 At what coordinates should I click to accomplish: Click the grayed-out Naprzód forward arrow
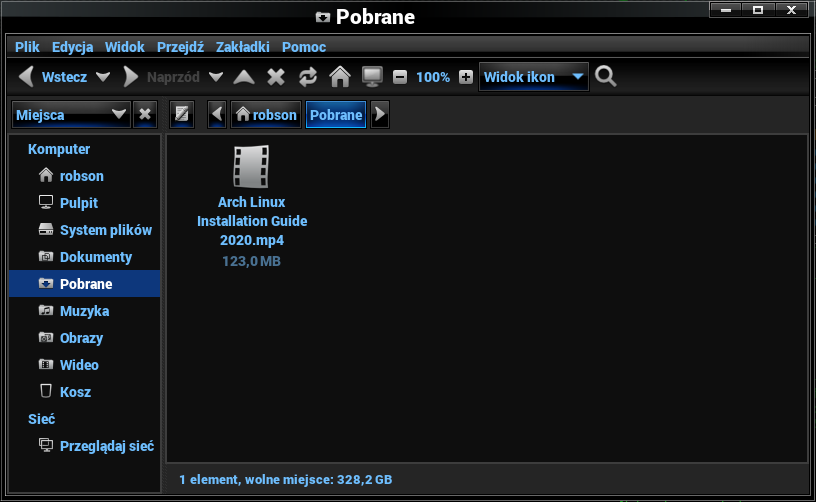[131, 77]
